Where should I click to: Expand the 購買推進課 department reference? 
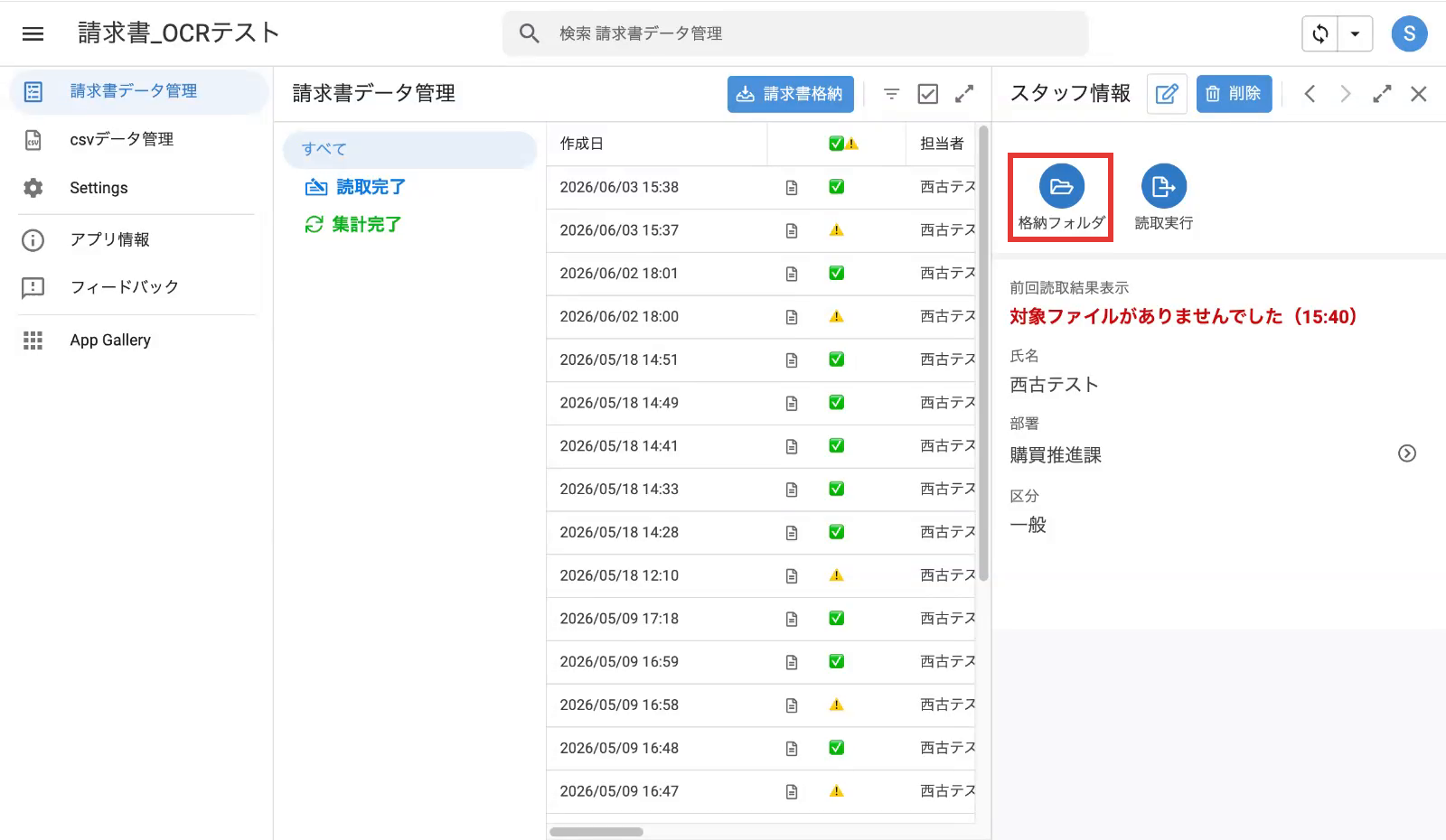[x=1407, y=453]
